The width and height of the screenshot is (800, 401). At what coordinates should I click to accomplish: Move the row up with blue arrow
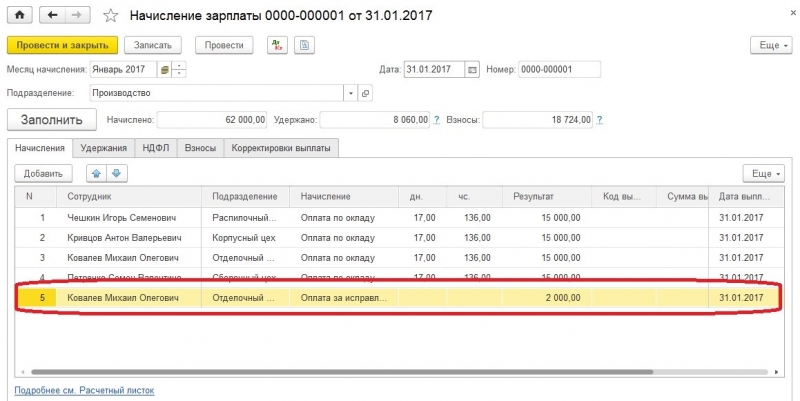(x=94, y=173)
